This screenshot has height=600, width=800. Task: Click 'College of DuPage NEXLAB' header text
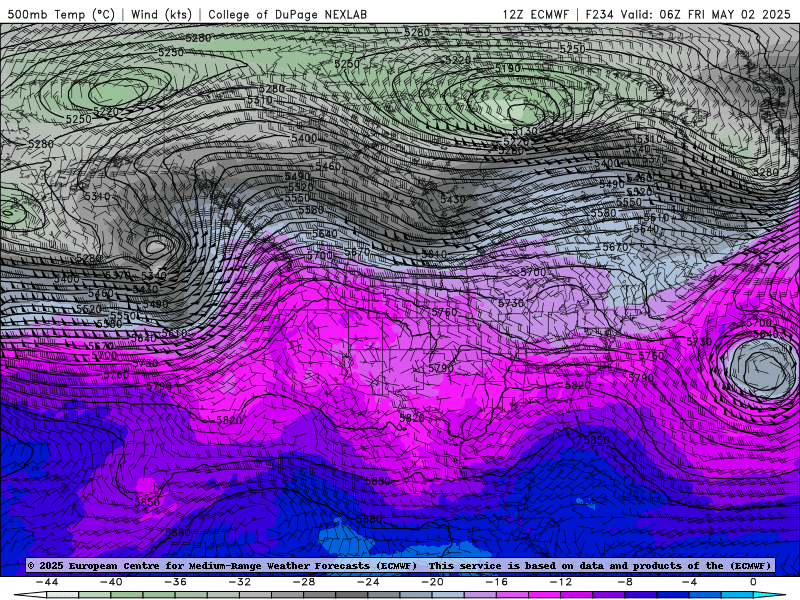[x=287, y=14]
